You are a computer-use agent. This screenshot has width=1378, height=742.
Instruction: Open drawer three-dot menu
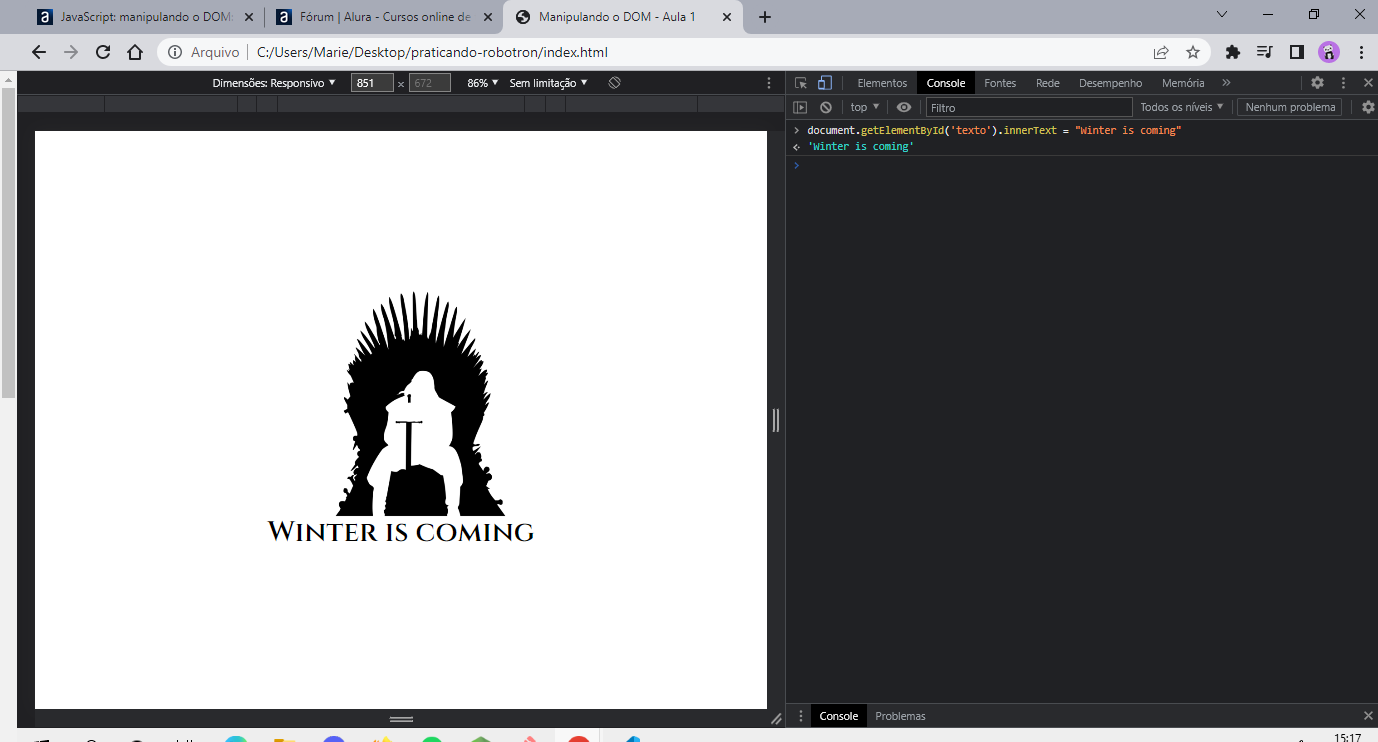coord(800,716)
